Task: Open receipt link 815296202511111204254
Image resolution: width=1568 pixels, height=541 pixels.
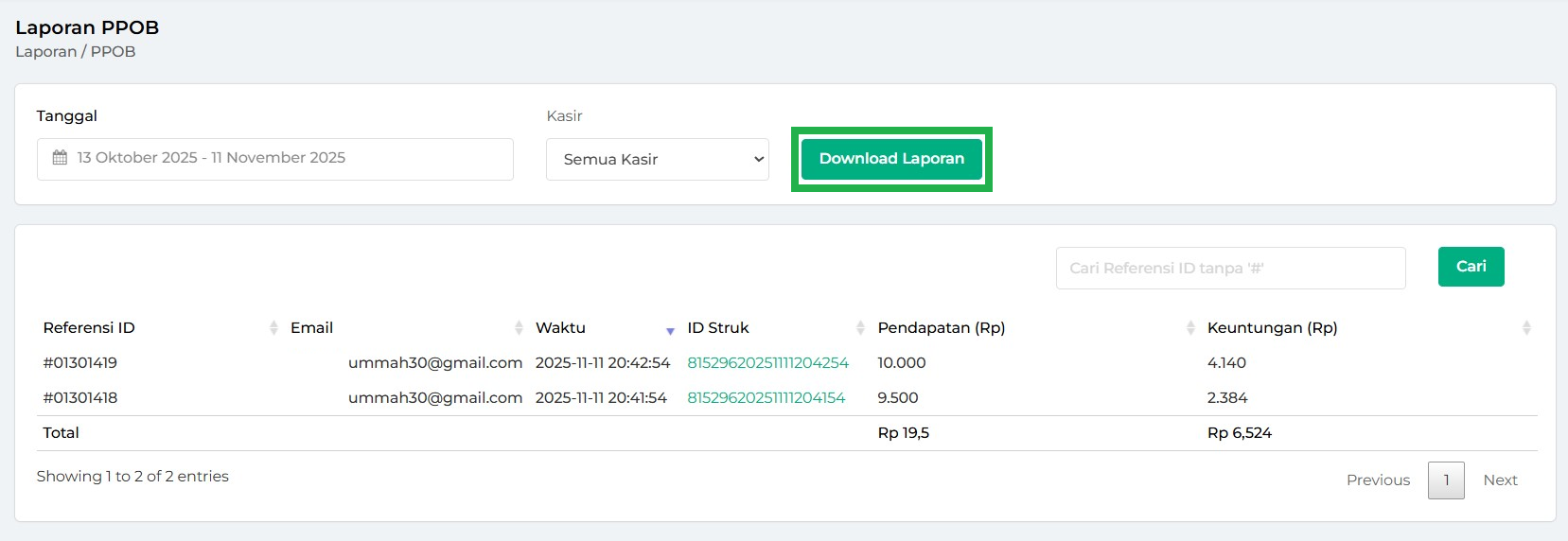Action: pos(767,363)
